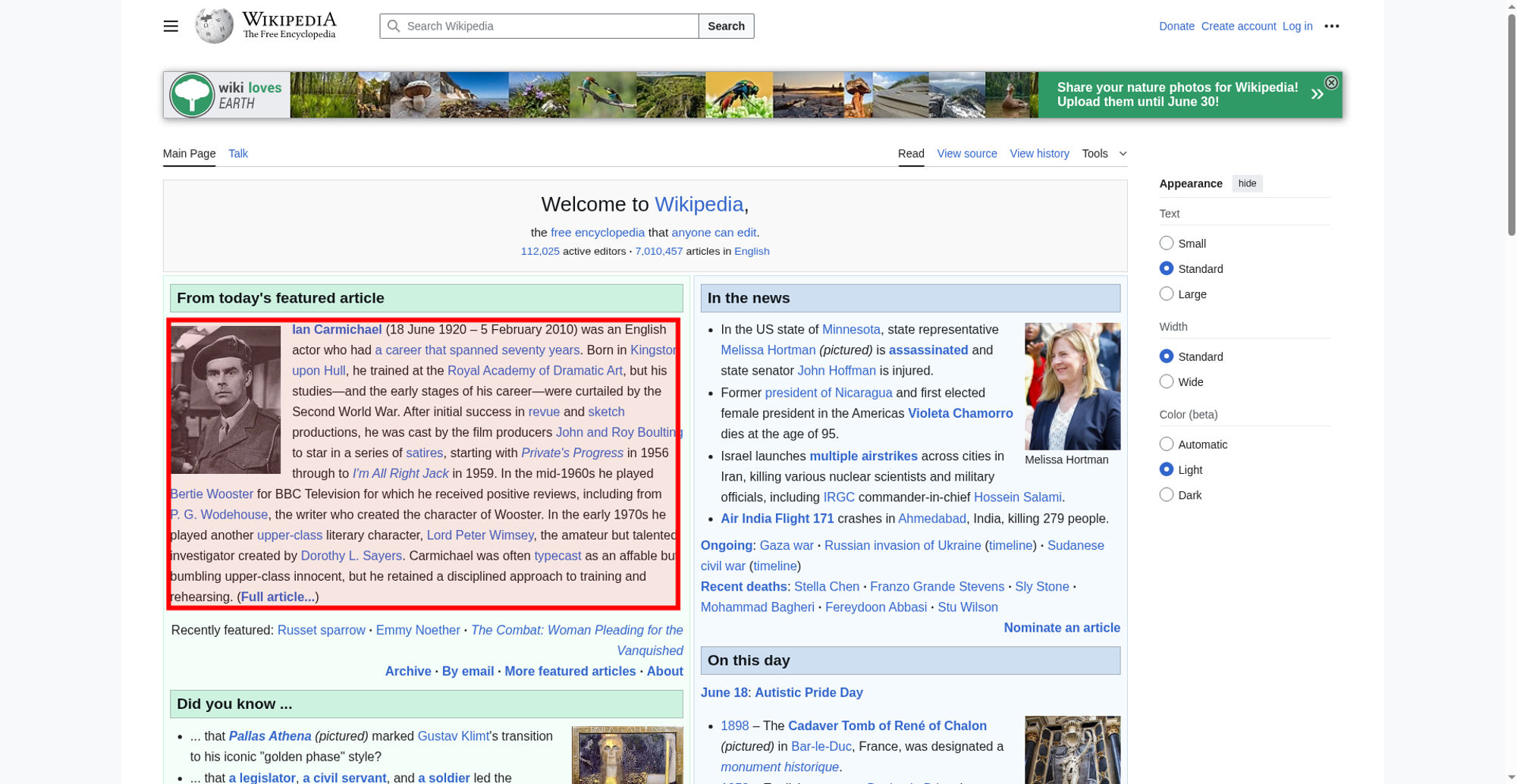Select Large text size
Screen dimensions: 1517x784
pyautogui.click(x=1167, y=293)
